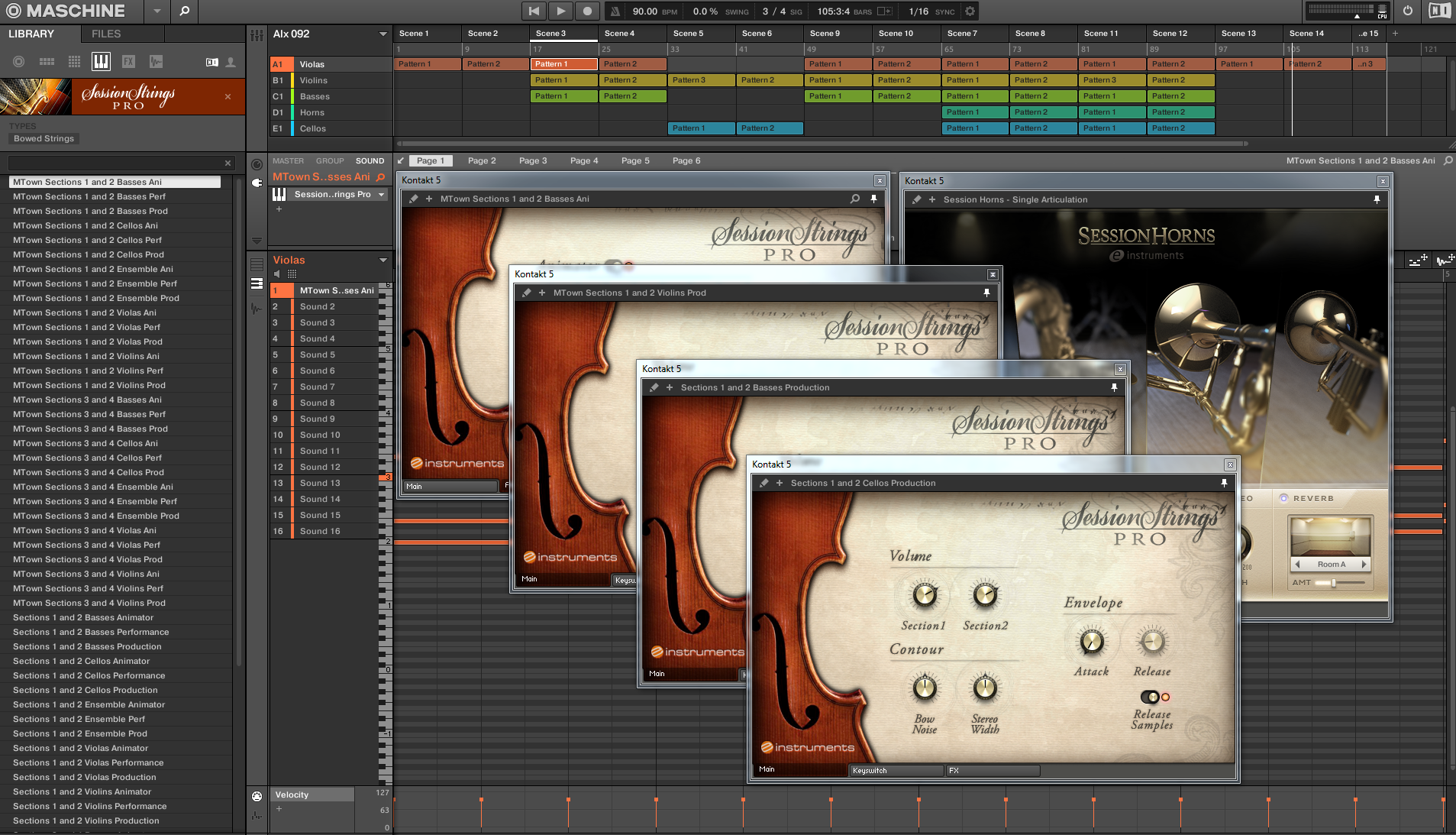Viewport: 1456px width, 835px height.
Task: Select the FX effects filter in library
Action: (128, 62)
